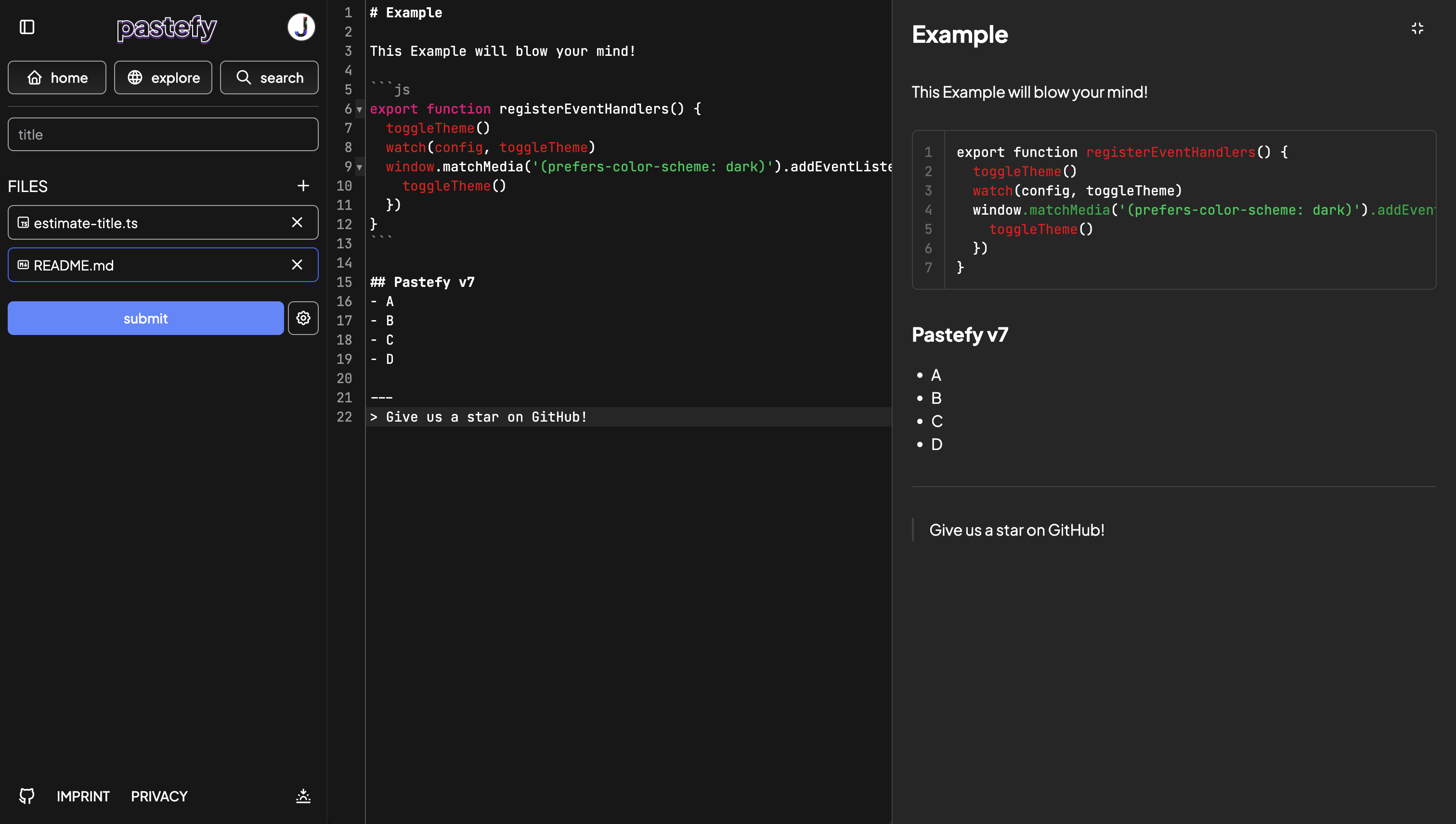1456x824 pixels.
Task: Open the user avatar profile menu
Action: tap(301, 27)
